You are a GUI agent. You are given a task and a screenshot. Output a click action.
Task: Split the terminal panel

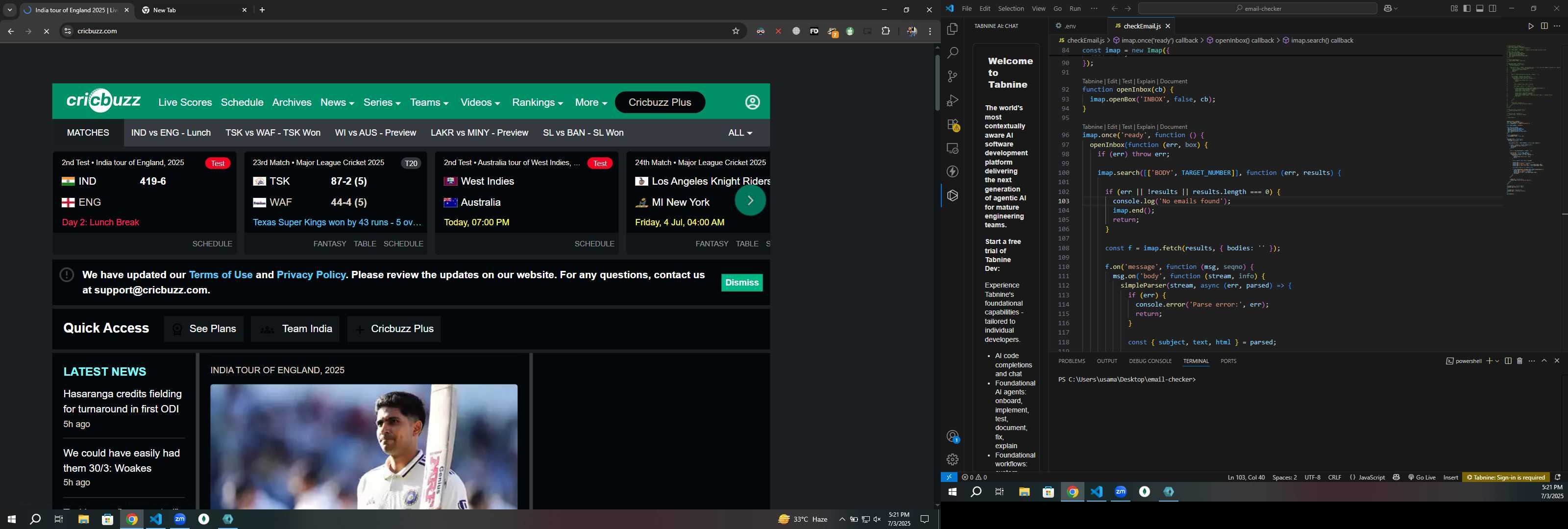tap(1508, 361)
